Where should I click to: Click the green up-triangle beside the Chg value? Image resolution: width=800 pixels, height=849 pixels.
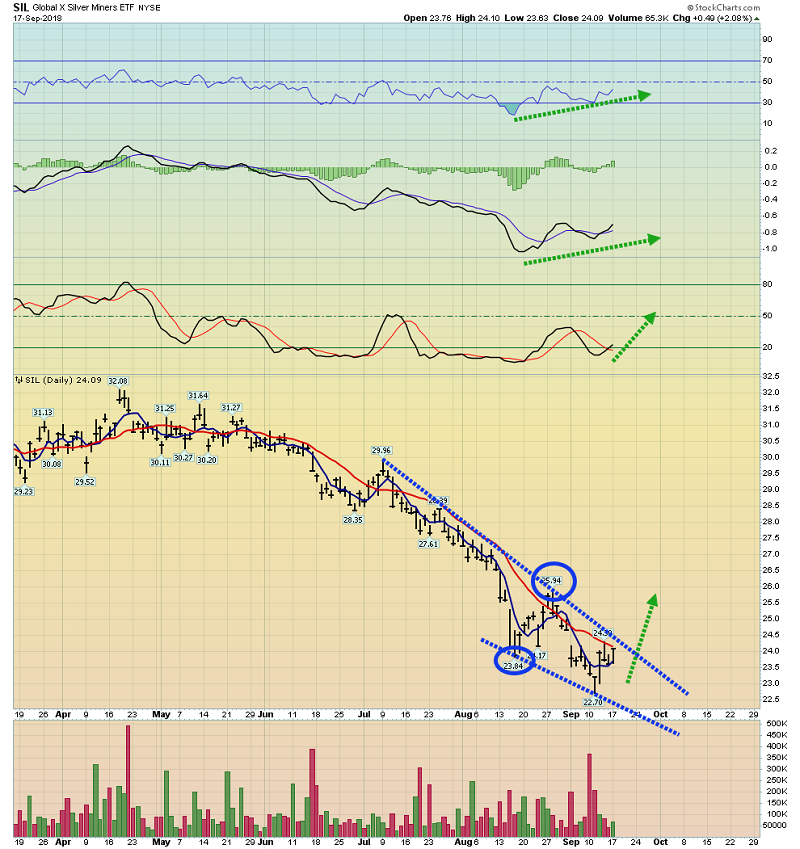[x=757, y=18]
